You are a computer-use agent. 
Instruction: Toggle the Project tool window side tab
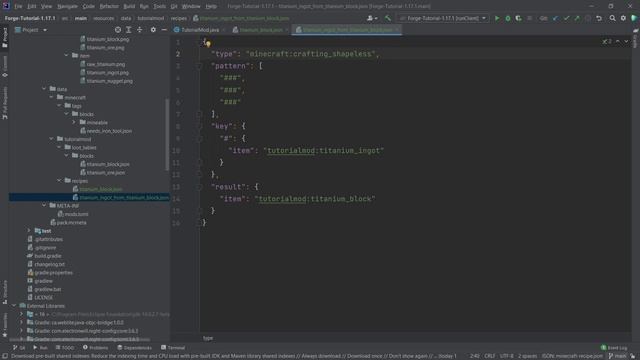(5, 38)
